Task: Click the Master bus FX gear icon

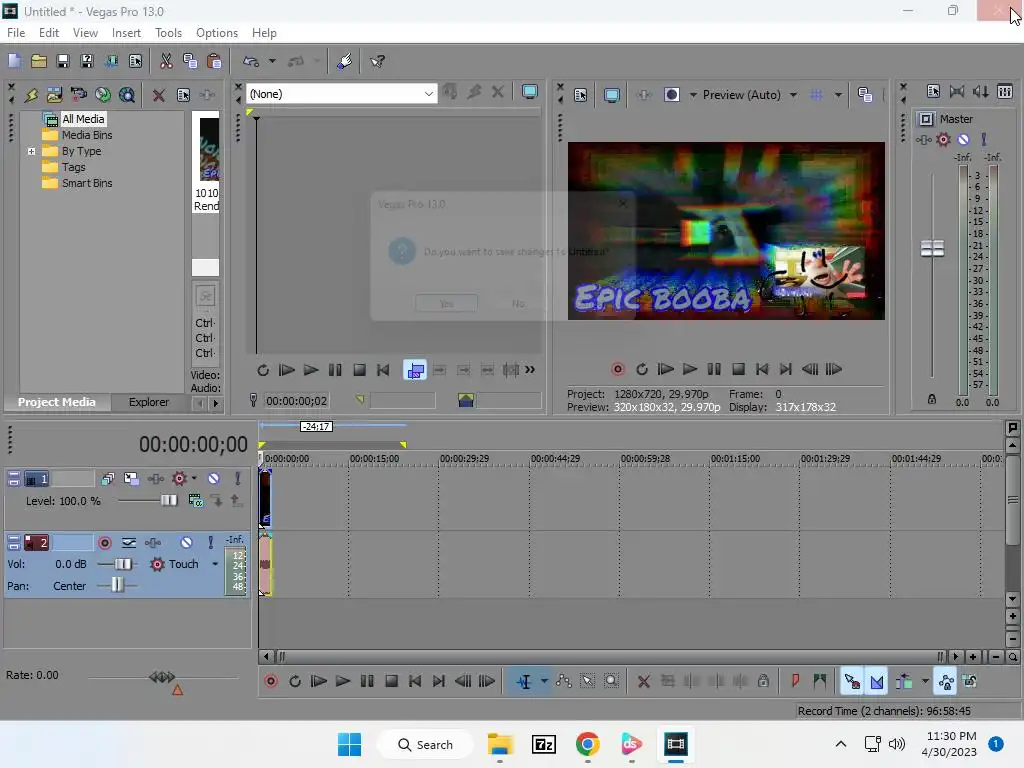Action: pyautogui.click(x=943, y=139)
